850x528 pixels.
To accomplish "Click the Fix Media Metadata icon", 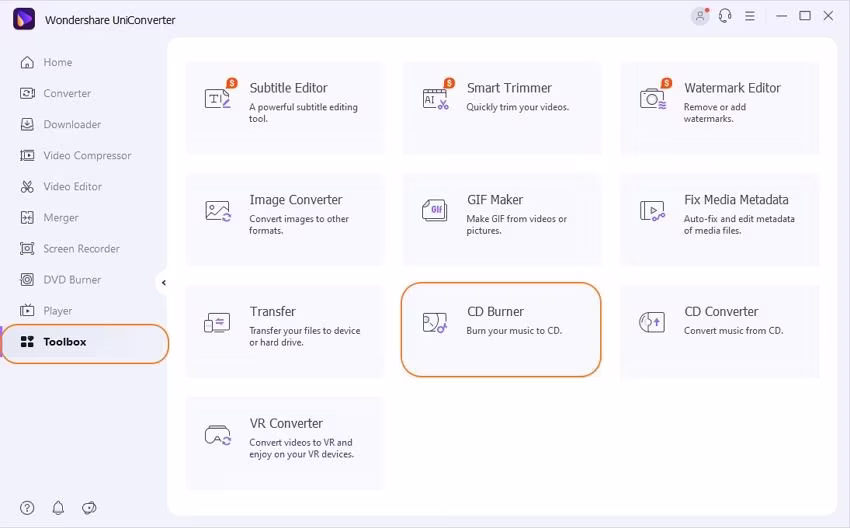I will pos(652,210).
